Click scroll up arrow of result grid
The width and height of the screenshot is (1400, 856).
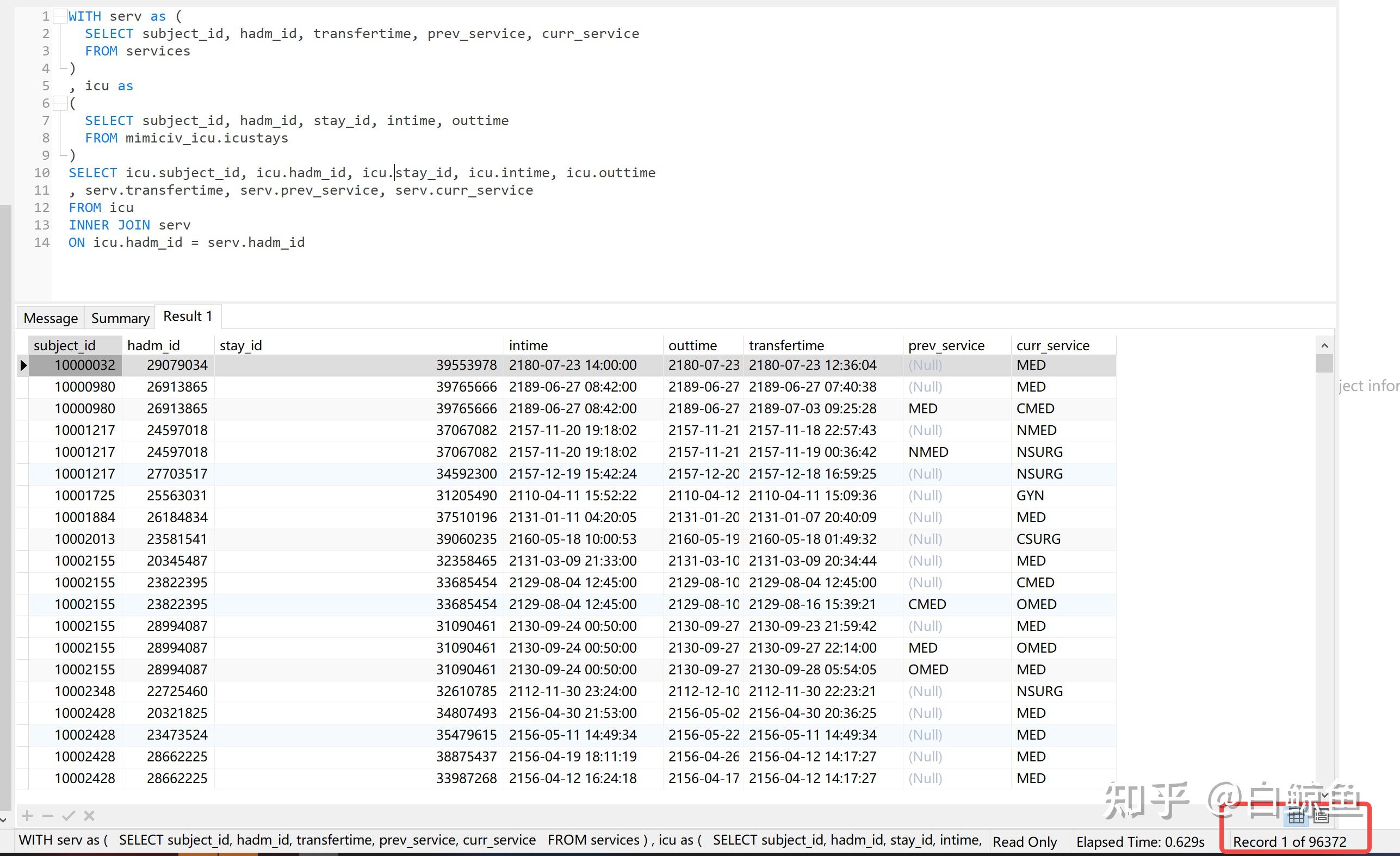pyautogui.click(x=1324, y=345)
